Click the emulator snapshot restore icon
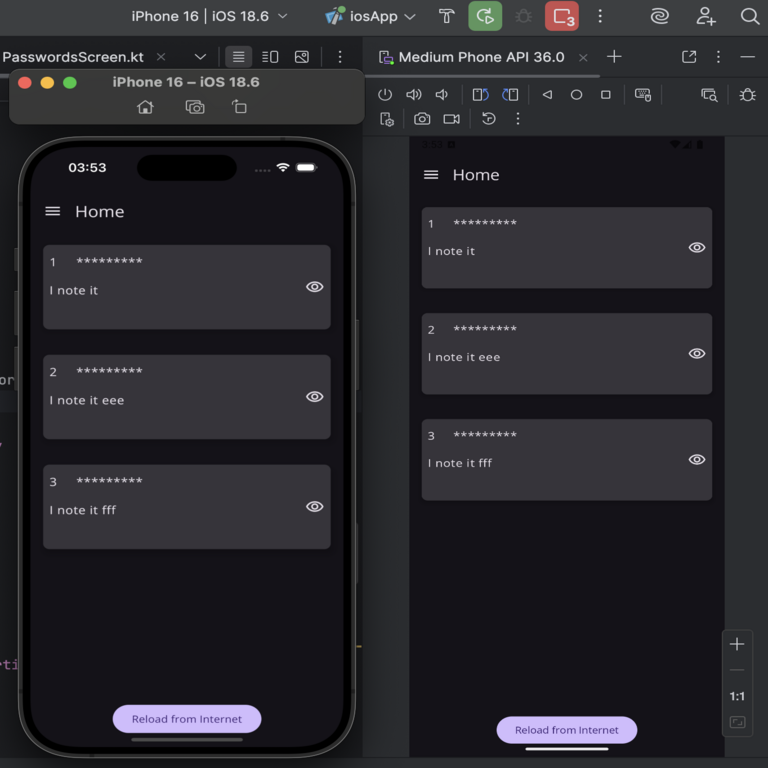 pos(488,119)
